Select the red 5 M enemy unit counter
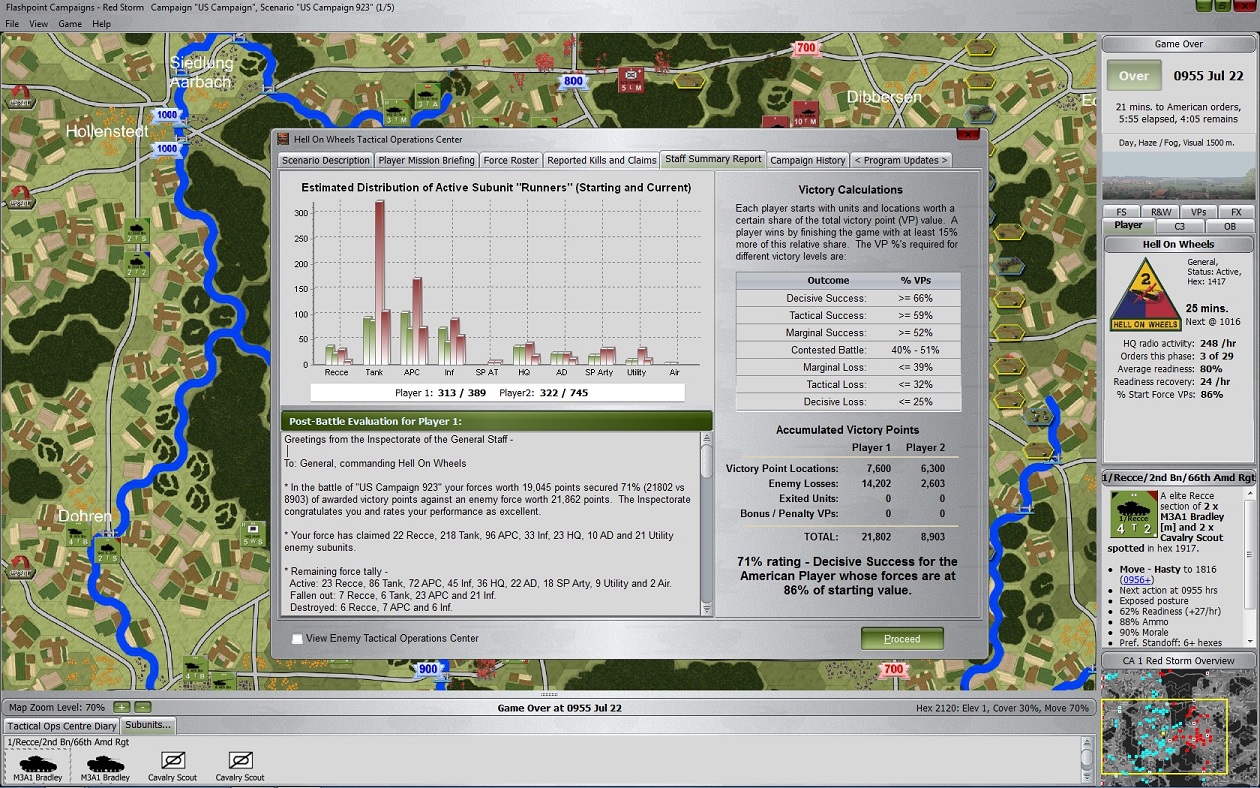 [x=631, y=78]
